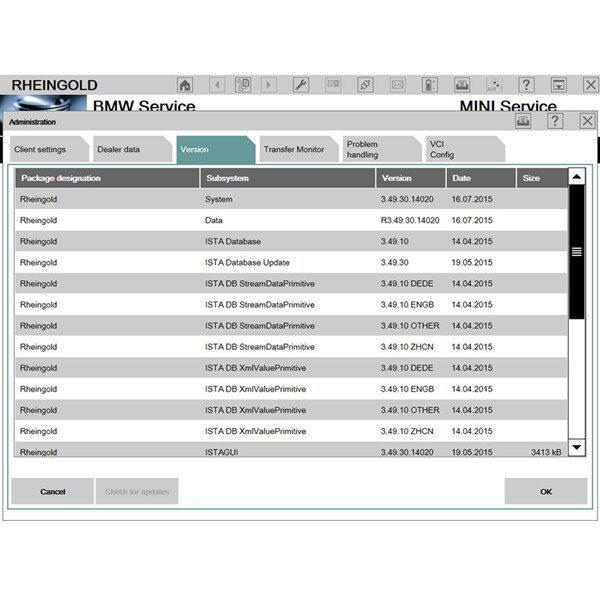Select the ISTA Database row
This screenshot has width=600, height=600.
(292, 241)
